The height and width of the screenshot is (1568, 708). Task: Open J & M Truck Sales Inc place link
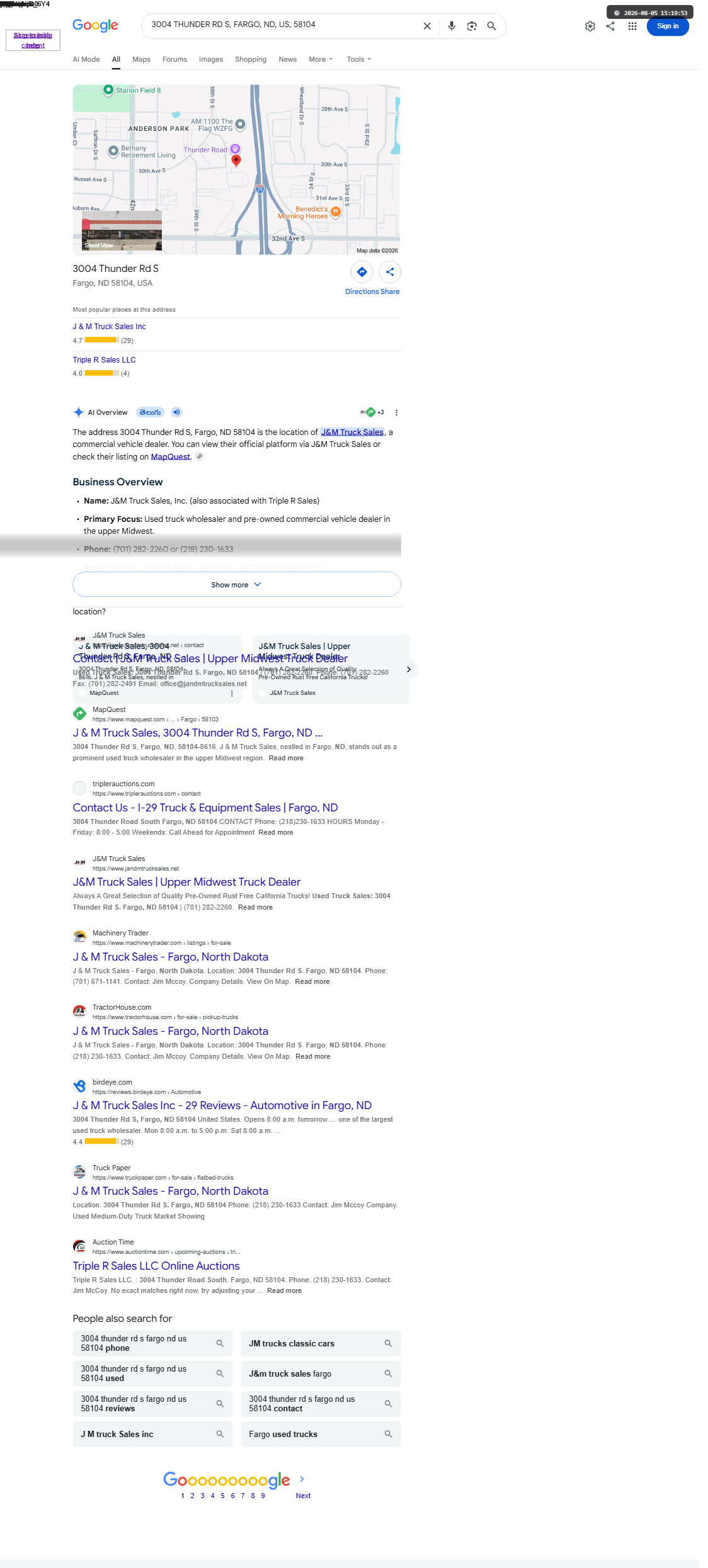coord(109,327)
